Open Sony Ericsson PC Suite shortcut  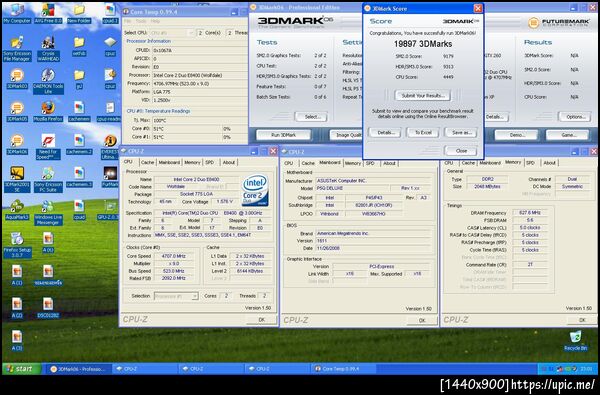click(48, 180)
